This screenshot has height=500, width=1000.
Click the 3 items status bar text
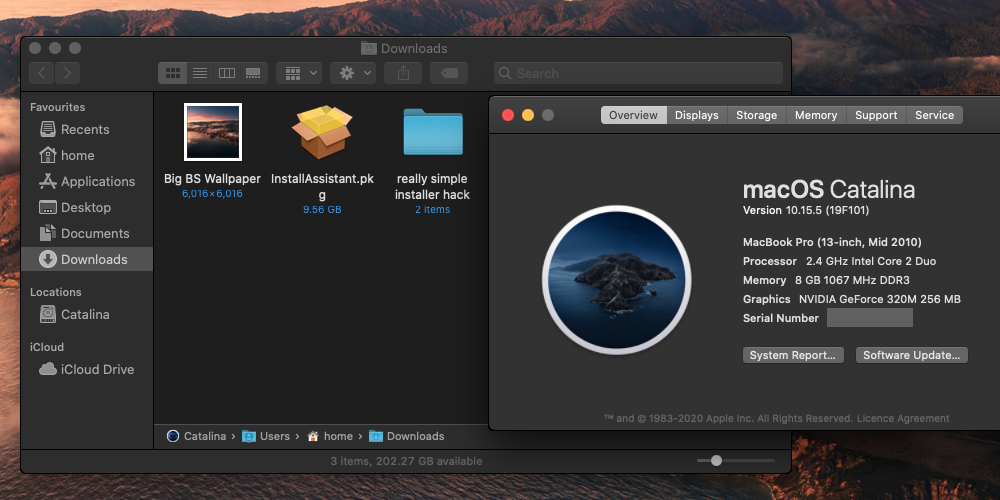(x=406, y=461)
